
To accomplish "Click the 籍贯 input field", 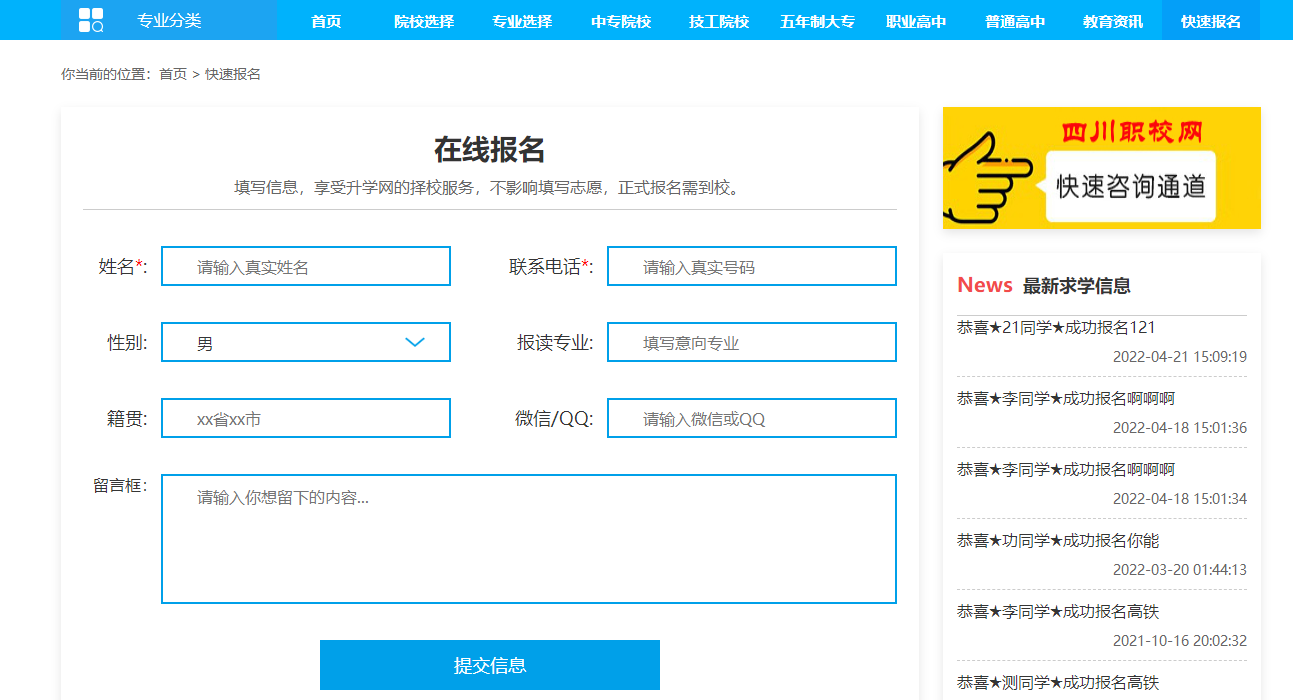I will click(306, 418).
